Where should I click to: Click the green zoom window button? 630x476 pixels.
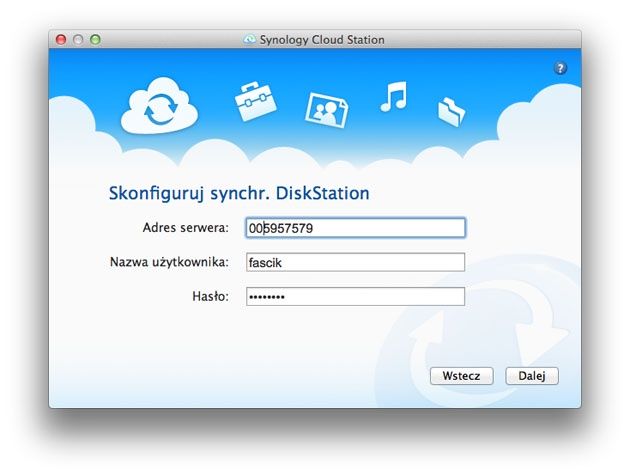point(95,39)
